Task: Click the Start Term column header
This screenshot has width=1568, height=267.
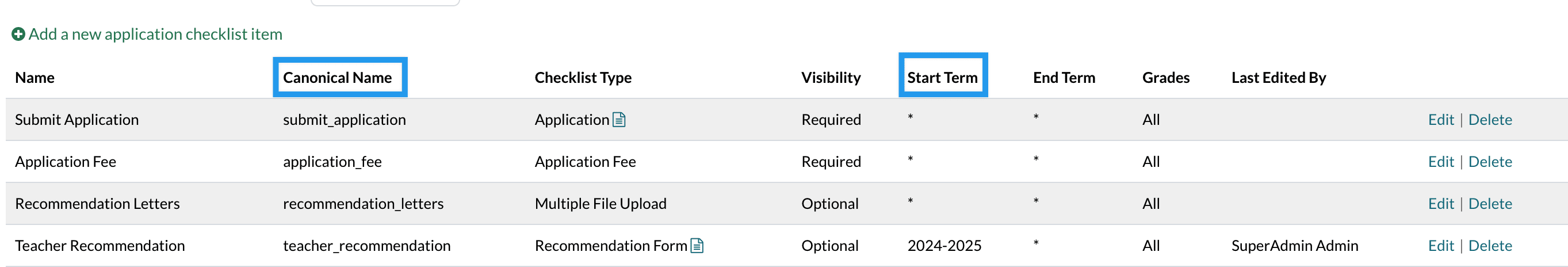Action: (942, 78)
